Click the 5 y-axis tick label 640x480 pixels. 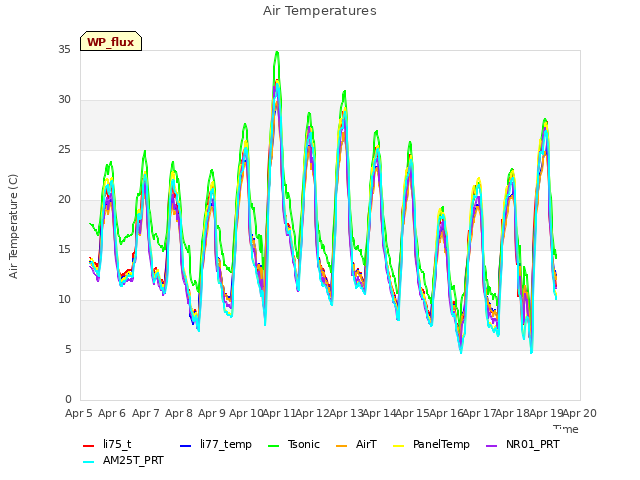coord(68,350)
